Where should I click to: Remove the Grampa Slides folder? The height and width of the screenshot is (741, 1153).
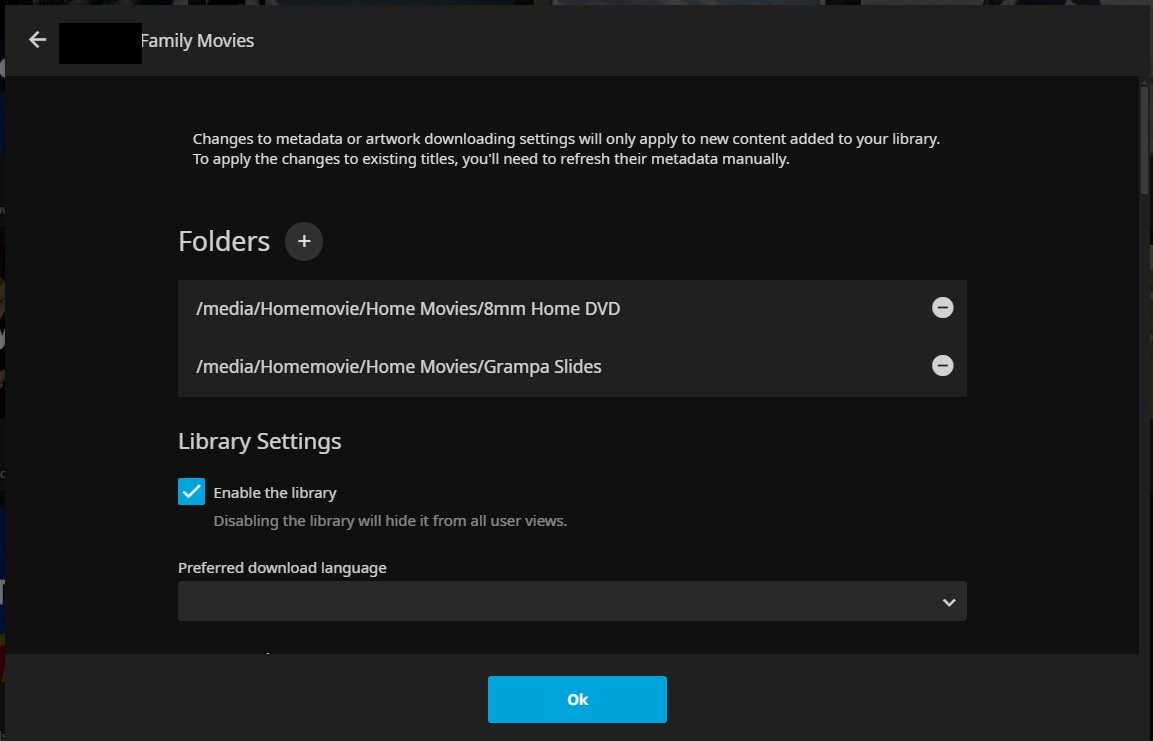point(942,366)
